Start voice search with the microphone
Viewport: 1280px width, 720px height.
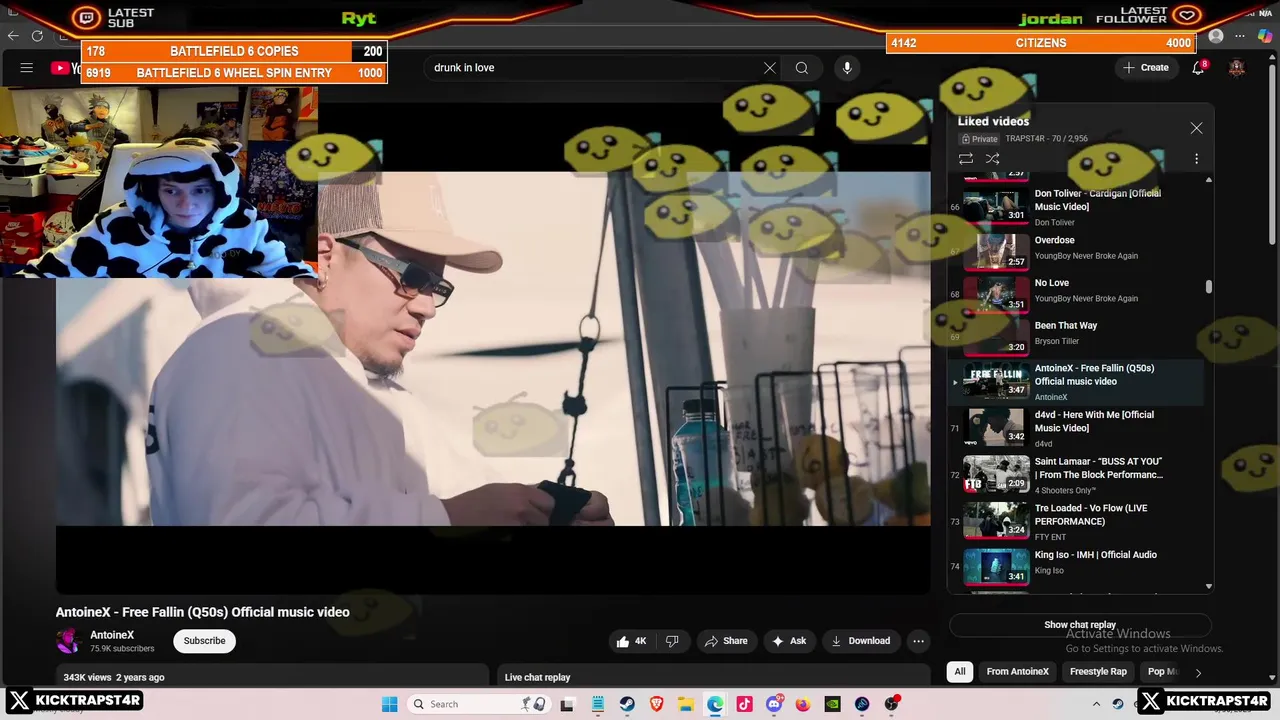847,68
